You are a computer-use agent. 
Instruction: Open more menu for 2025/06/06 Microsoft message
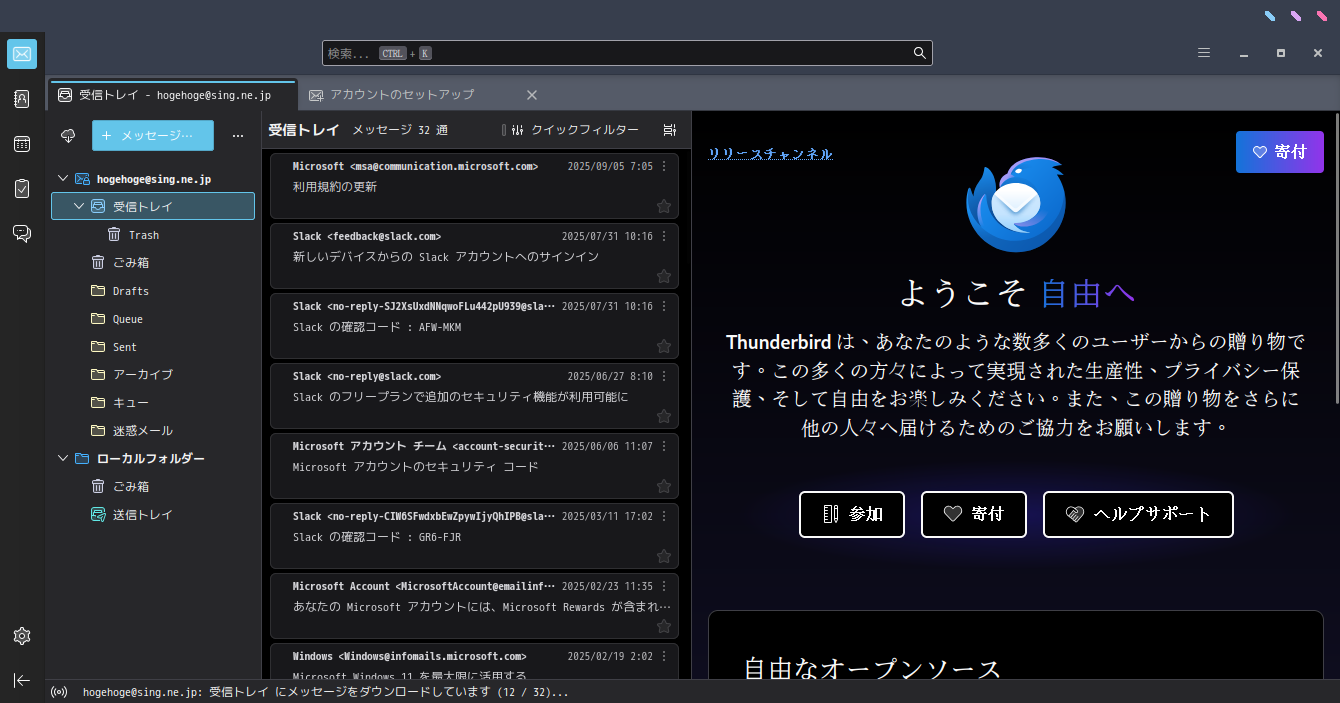coord(664,446)
